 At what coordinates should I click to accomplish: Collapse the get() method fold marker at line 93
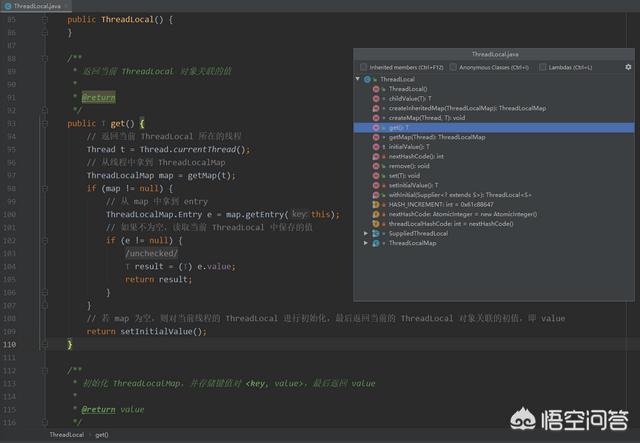(x=46, y=123)
